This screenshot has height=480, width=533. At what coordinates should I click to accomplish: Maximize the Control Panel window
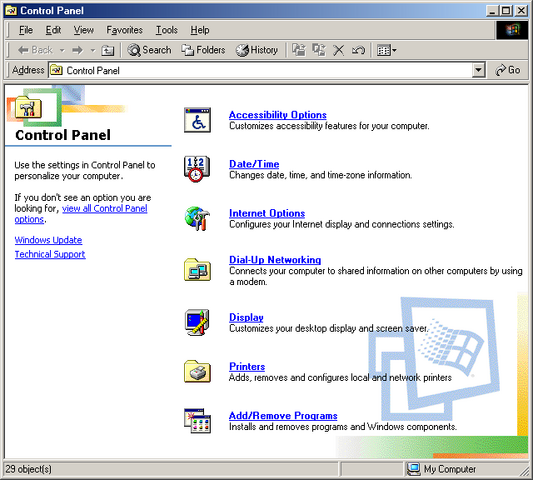click(x=506, y=11)
